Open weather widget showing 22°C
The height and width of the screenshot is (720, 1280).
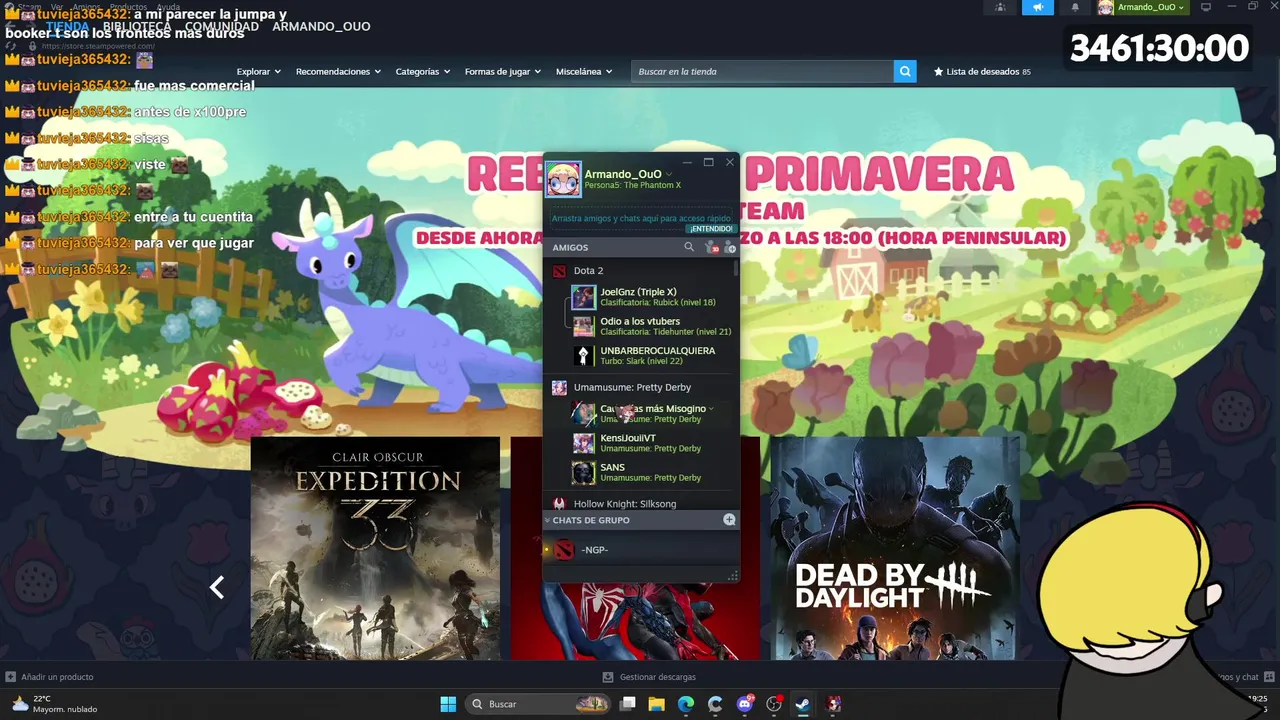click(x=55, y=704)
